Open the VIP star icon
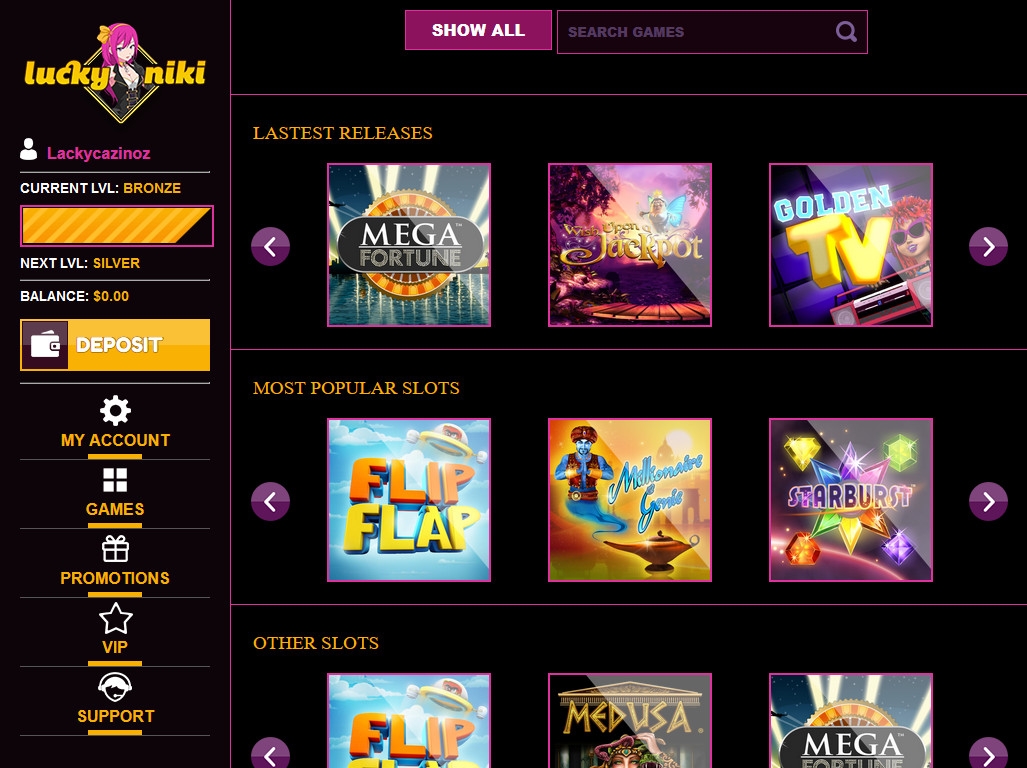This screenshot has height=768, width=1027. [x=116, y=618]
